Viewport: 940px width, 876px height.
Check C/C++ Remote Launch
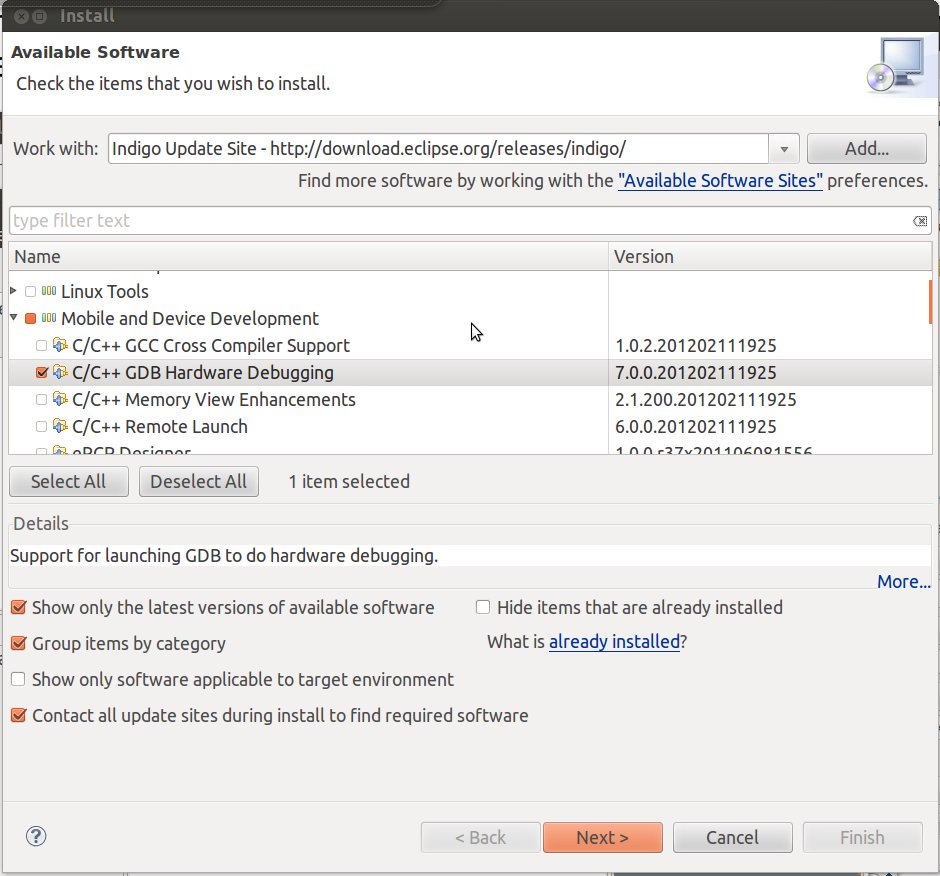tap(41, 426)
